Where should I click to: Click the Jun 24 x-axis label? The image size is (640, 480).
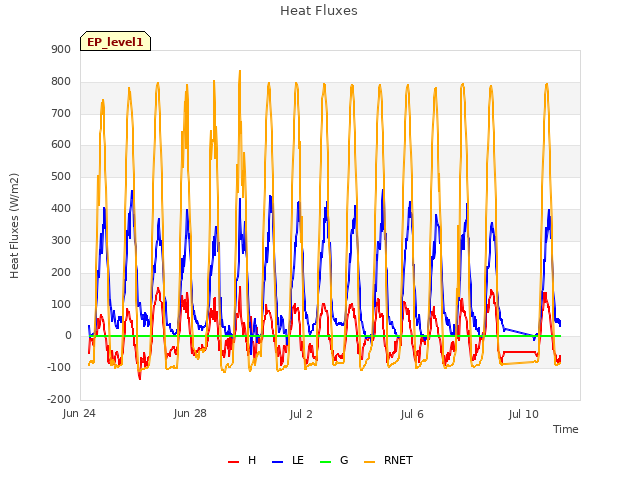click(79, 414)
